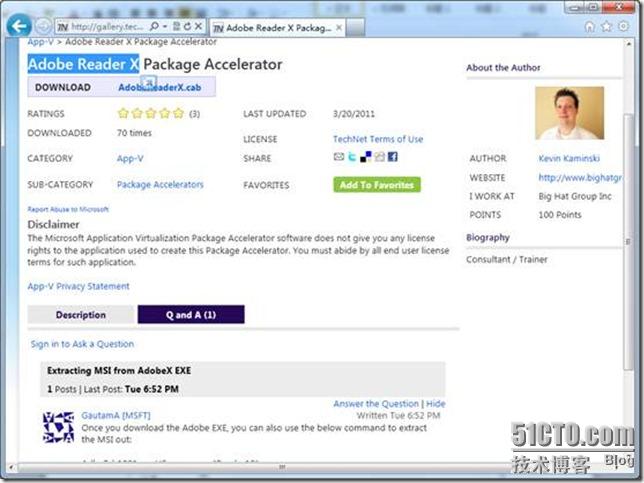Click the author profile photo
The width and height of the screenshot is (644, 483).
pyautogui.click(x=569, y=113)
